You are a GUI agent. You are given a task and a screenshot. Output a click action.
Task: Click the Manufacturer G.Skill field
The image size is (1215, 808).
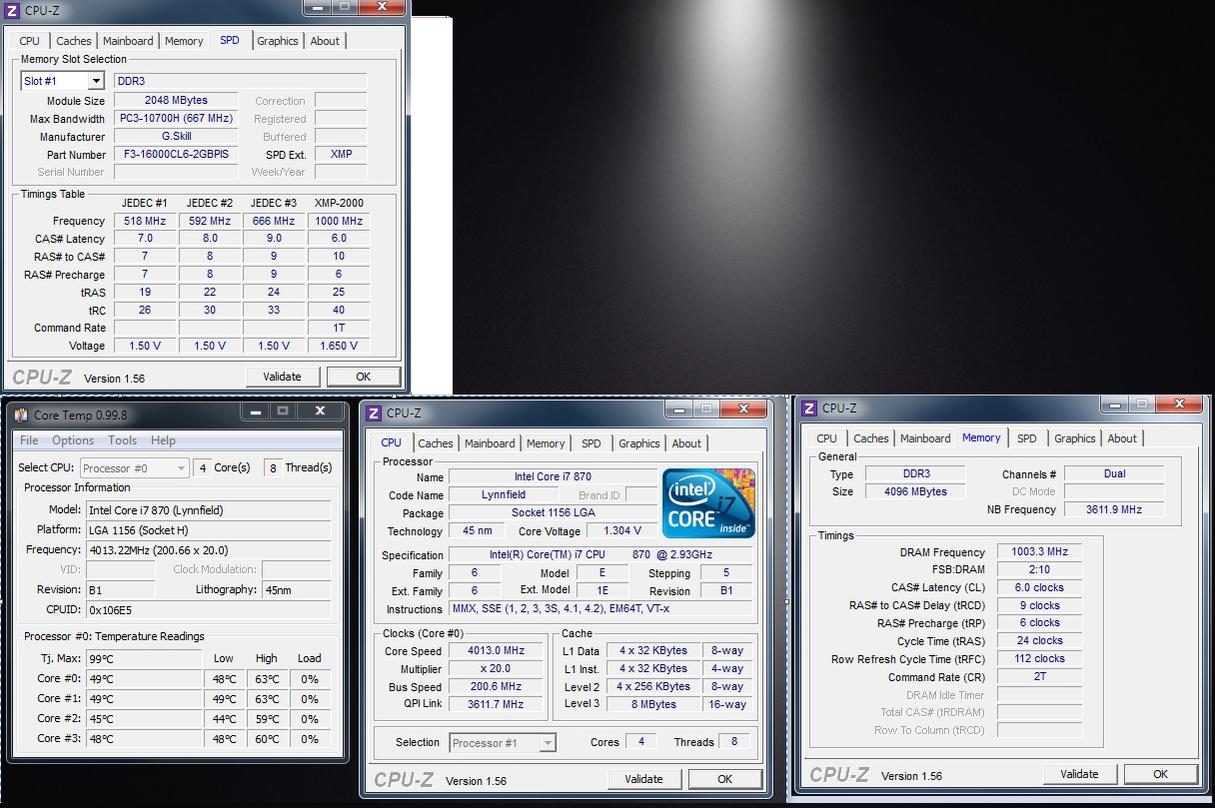pos(176,136)
